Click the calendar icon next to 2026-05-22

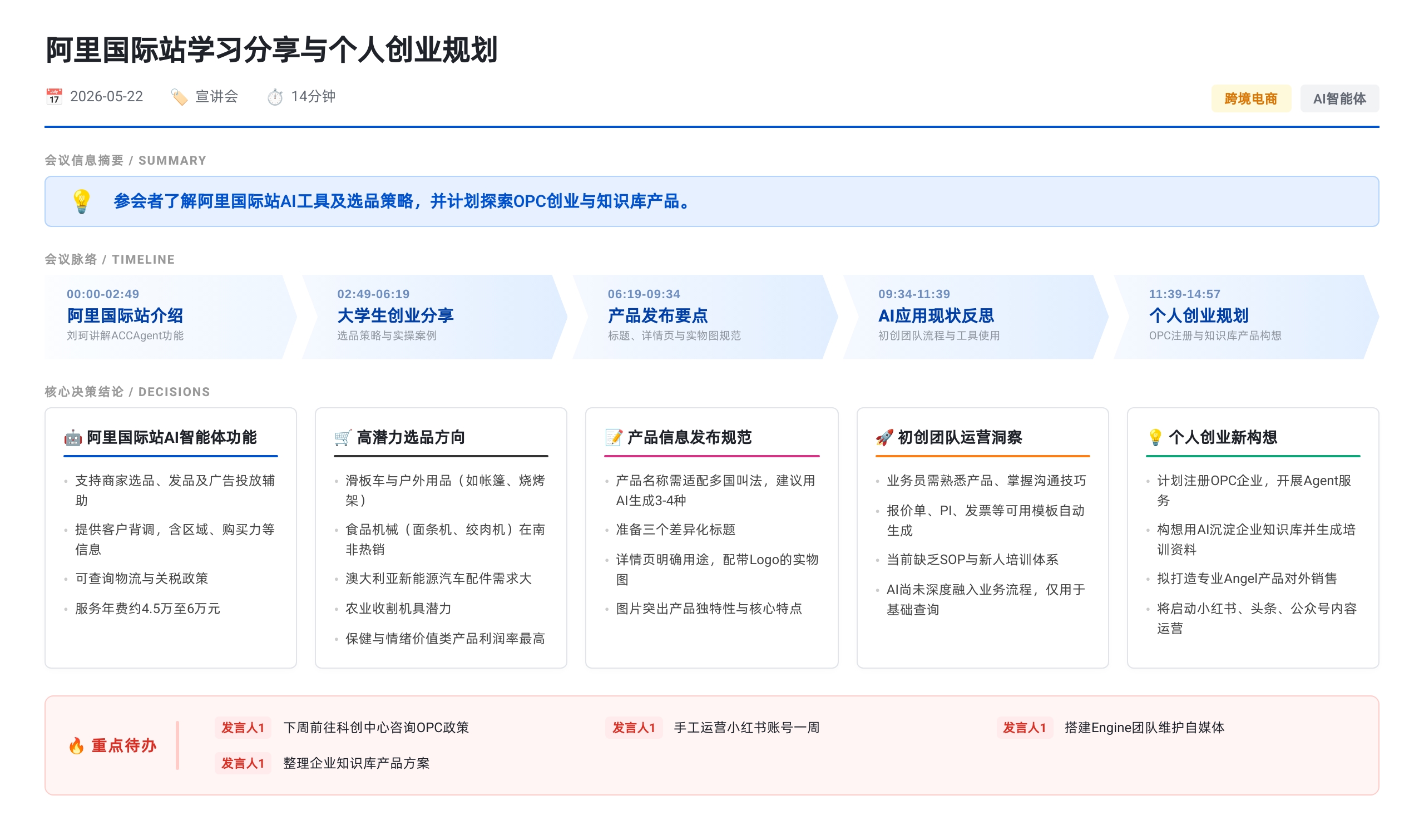click(54, 96)
